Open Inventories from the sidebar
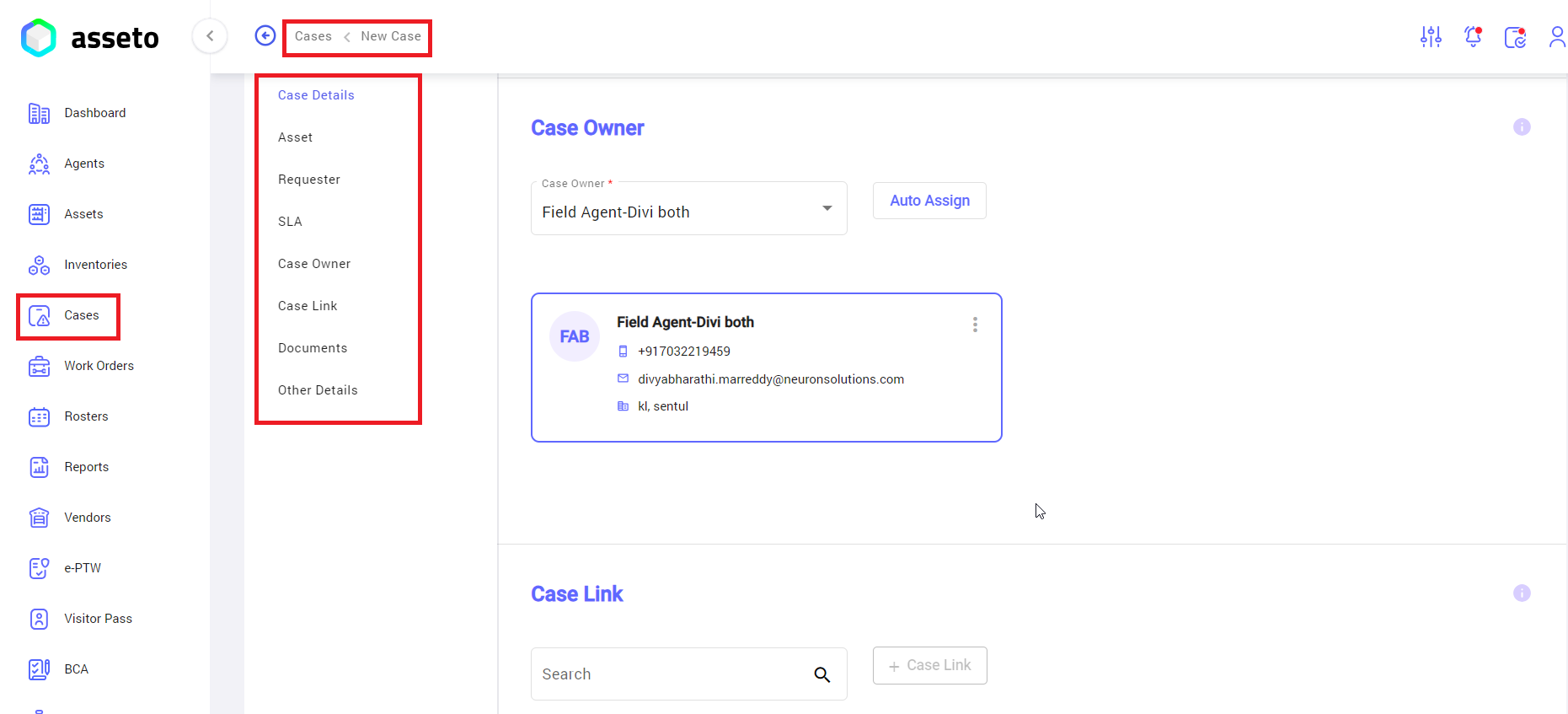Image resolution: width=1568 pixels, height=714 pixels. point(96,265)
